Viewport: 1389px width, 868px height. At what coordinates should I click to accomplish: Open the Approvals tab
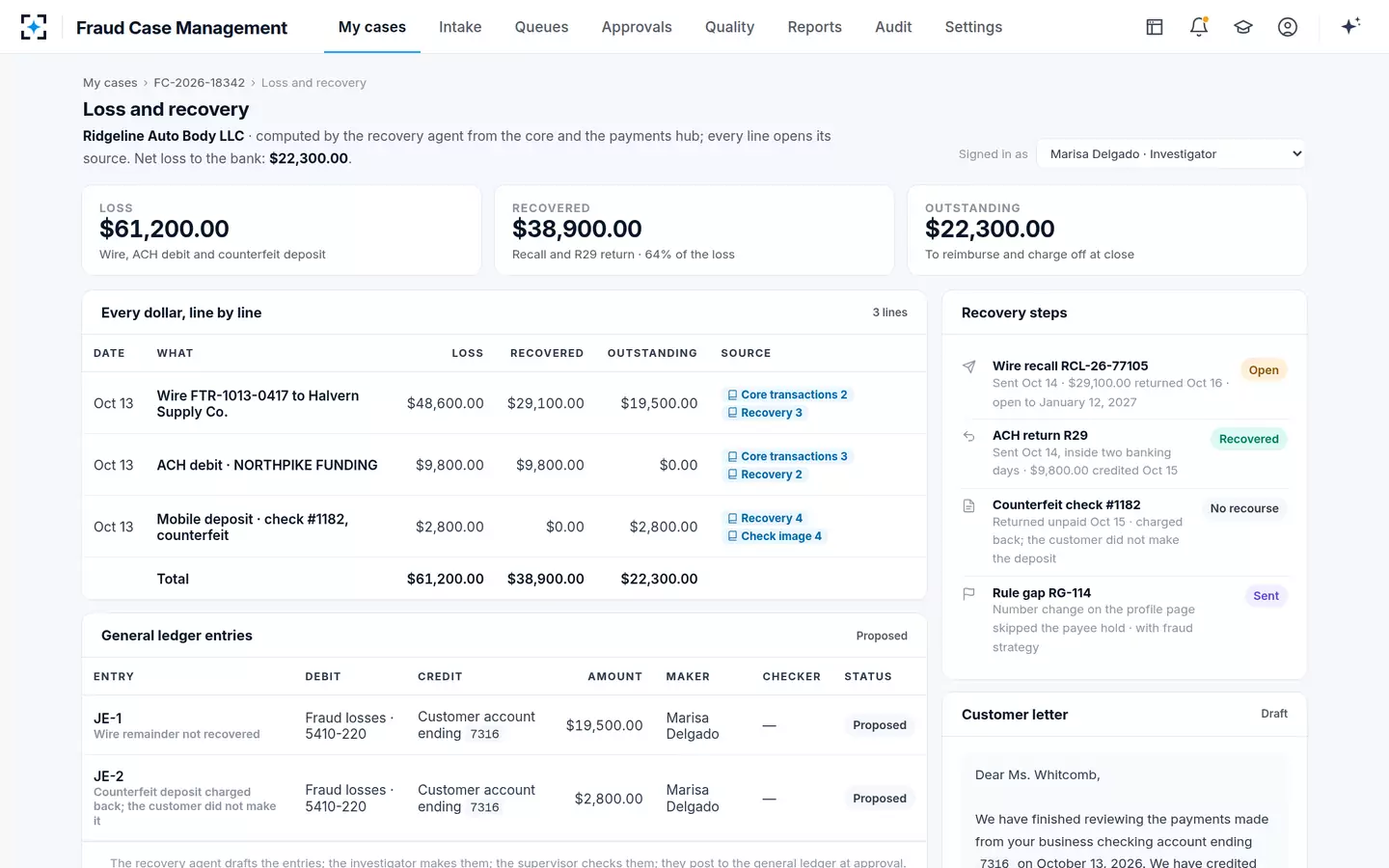637,27
